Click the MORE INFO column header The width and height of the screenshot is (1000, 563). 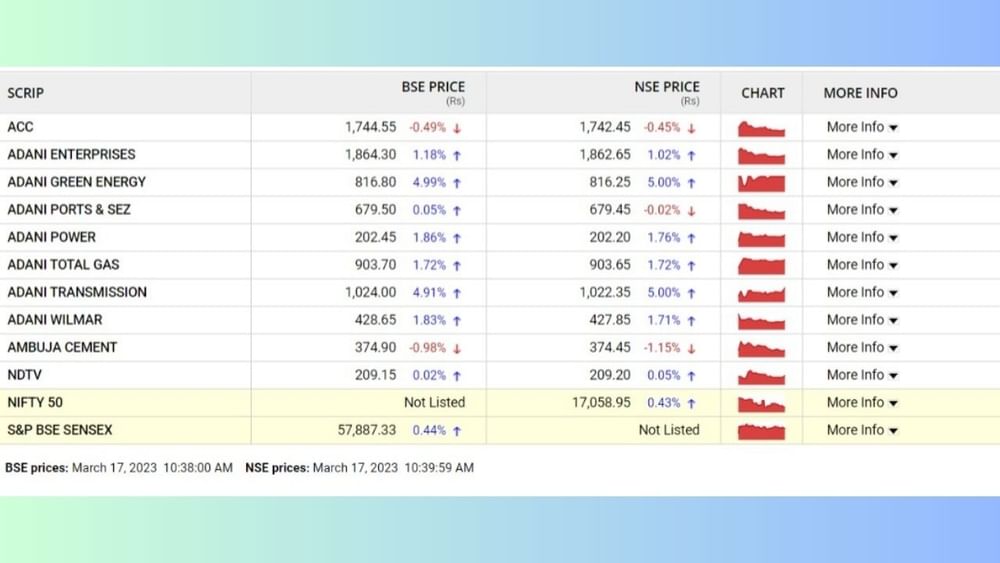coord(860,93)
